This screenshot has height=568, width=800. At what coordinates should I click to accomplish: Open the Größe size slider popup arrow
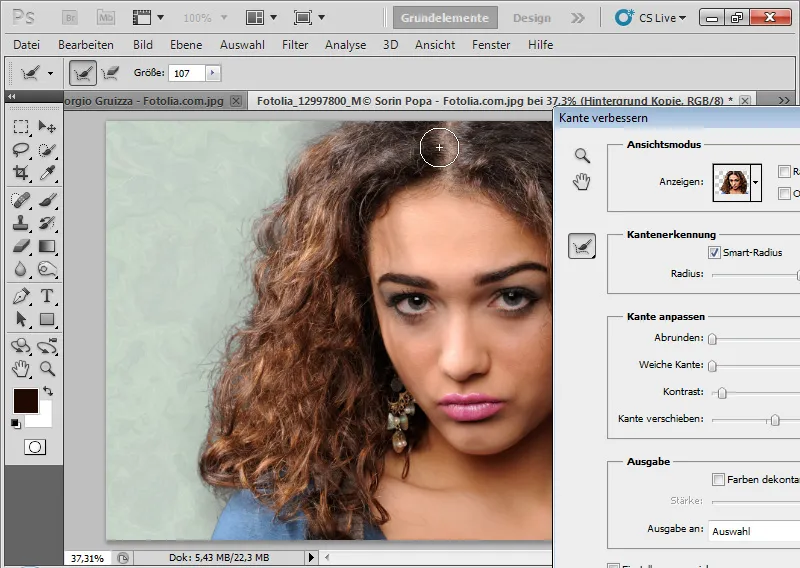click(x=213, y=73)
